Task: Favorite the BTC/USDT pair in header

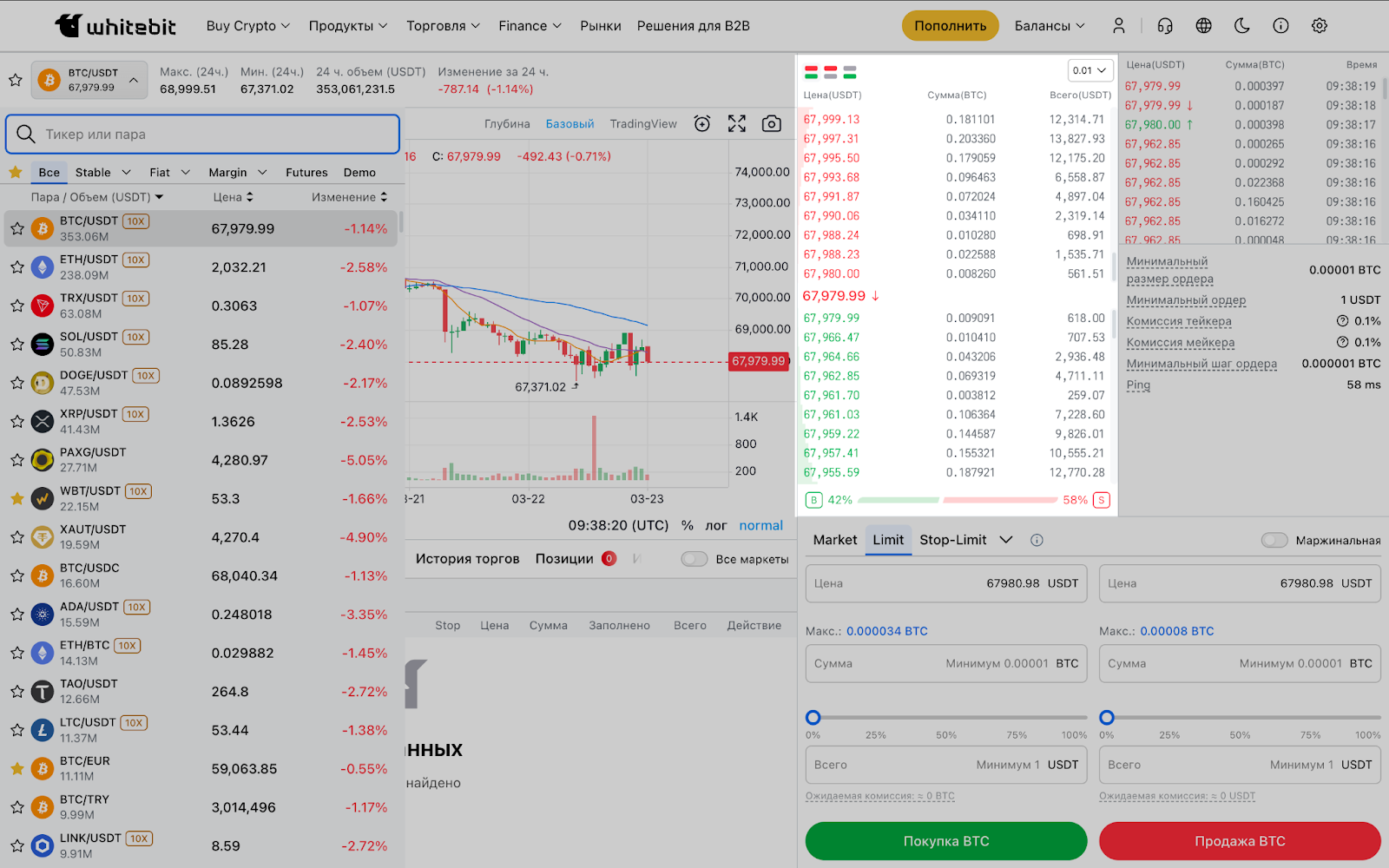Action: coord(16,80)
